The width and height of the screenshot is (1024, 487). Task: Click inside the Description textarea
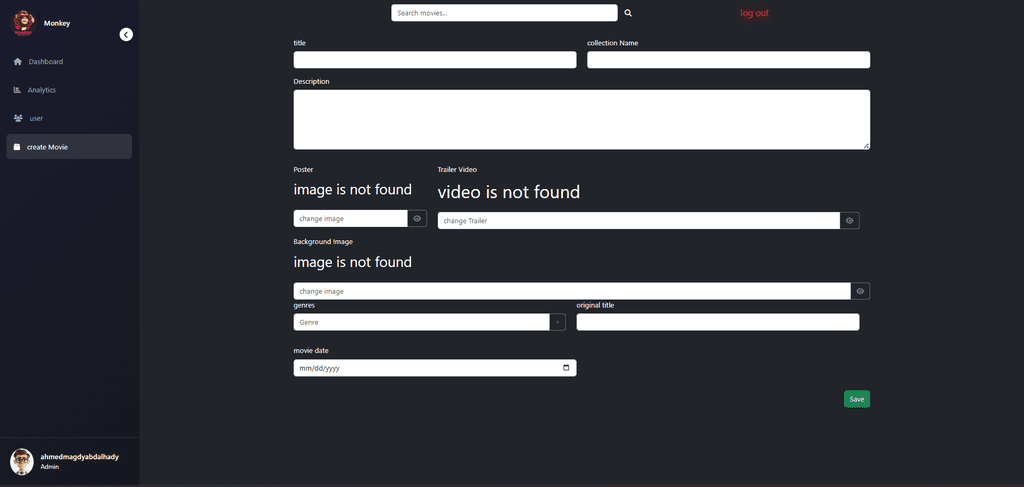tap(582, 119)
